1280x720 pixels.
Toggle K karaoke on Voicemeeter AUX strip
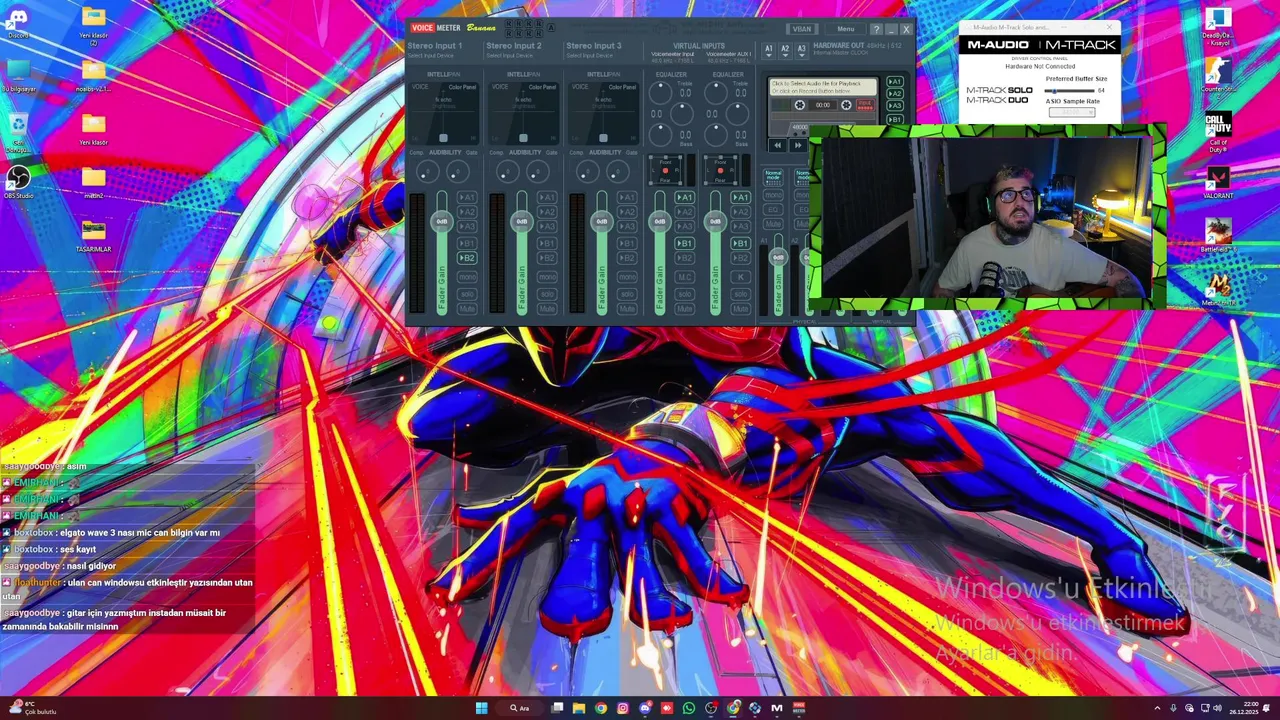tap(740, 277)
